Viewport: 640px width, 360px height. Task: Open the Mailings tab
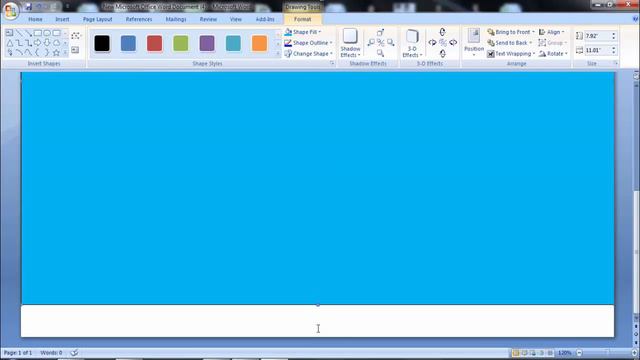coord(176,19)
